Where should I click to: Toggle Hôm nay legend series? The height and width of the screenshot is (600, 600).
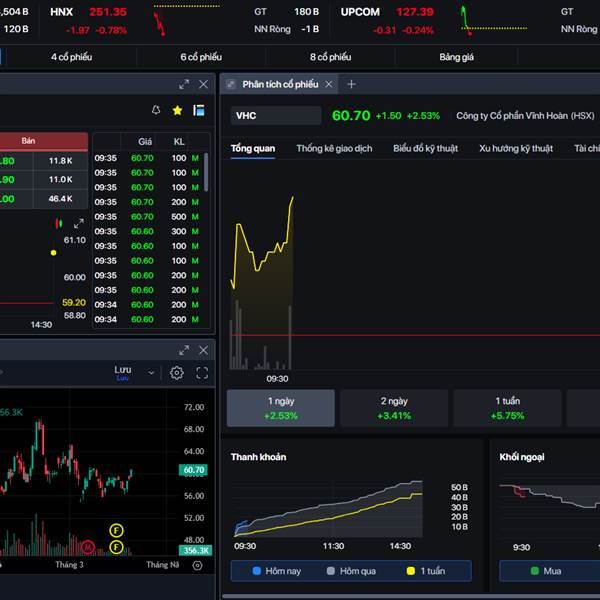coord(277,571)
